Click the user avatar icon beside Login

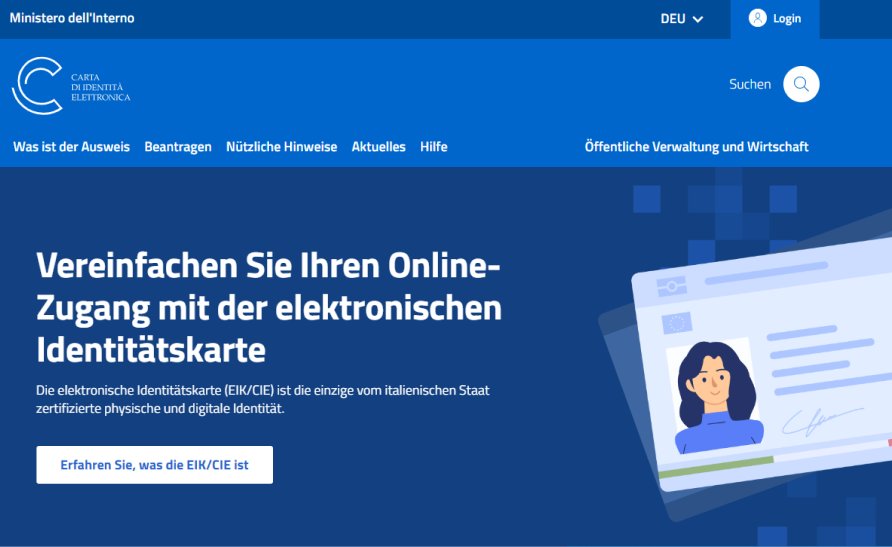pyautogui.click(x=757, y=18)
